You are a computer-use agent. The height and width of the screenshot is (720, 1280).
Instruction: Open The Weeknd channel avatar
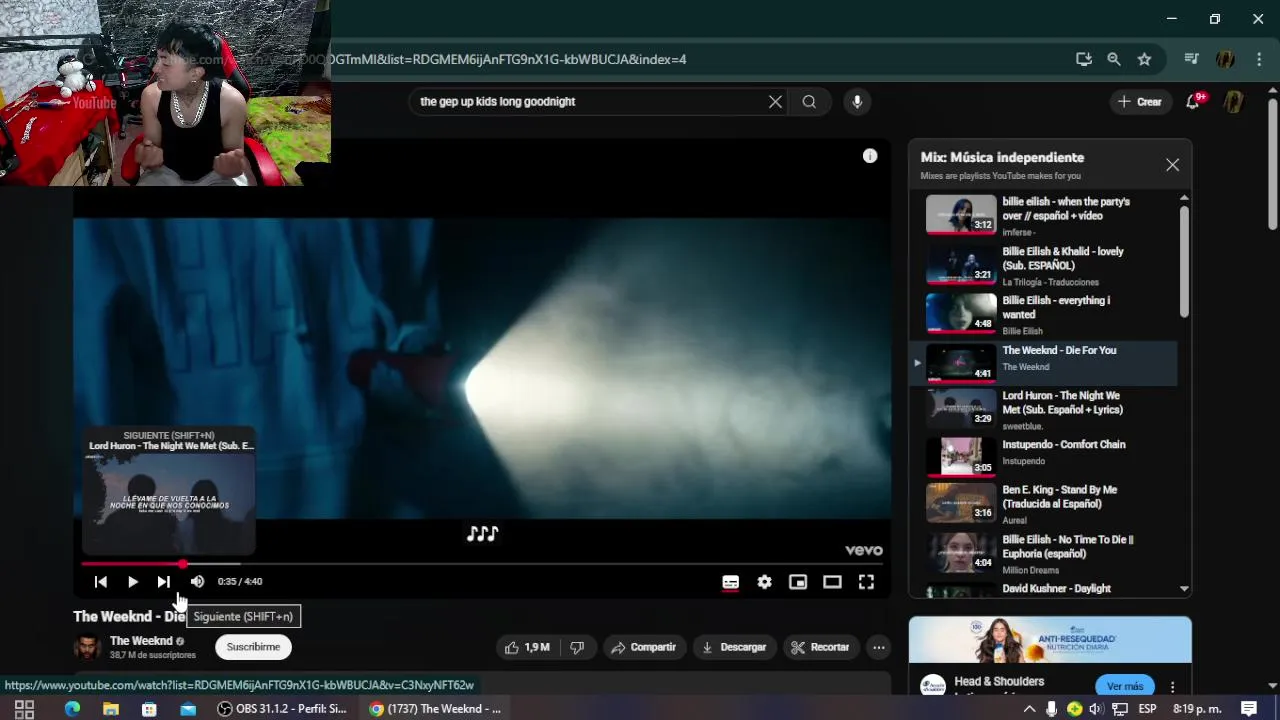click(88, 647)
